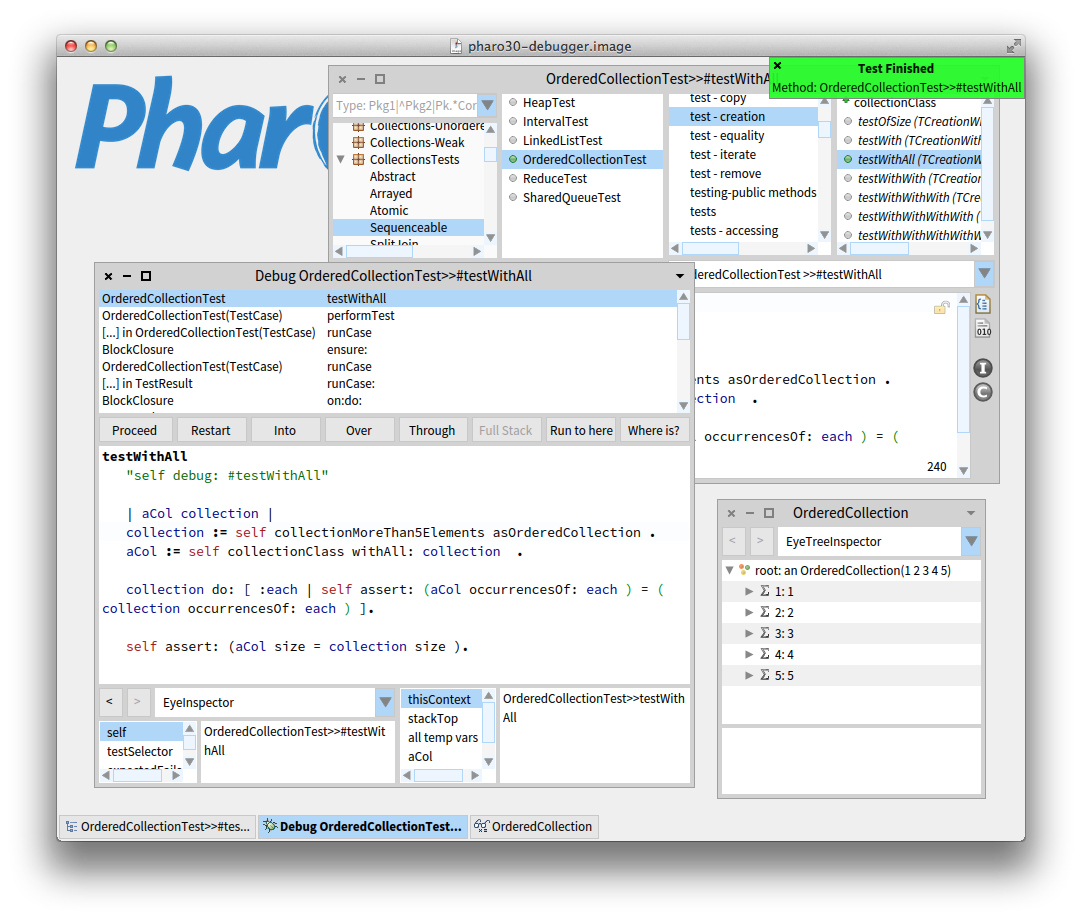This screenshot has height=920, width=1082.
Task: Click the source code view icon in browser
Action: (x=983, y=304)
